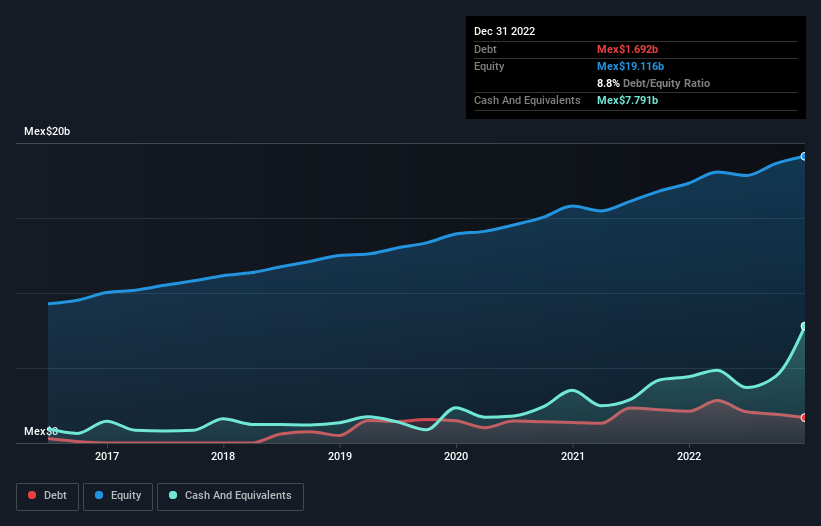The image size is (821, 526).
Task: Click the Equity row label in tooltip
Action: pos(489,66)
